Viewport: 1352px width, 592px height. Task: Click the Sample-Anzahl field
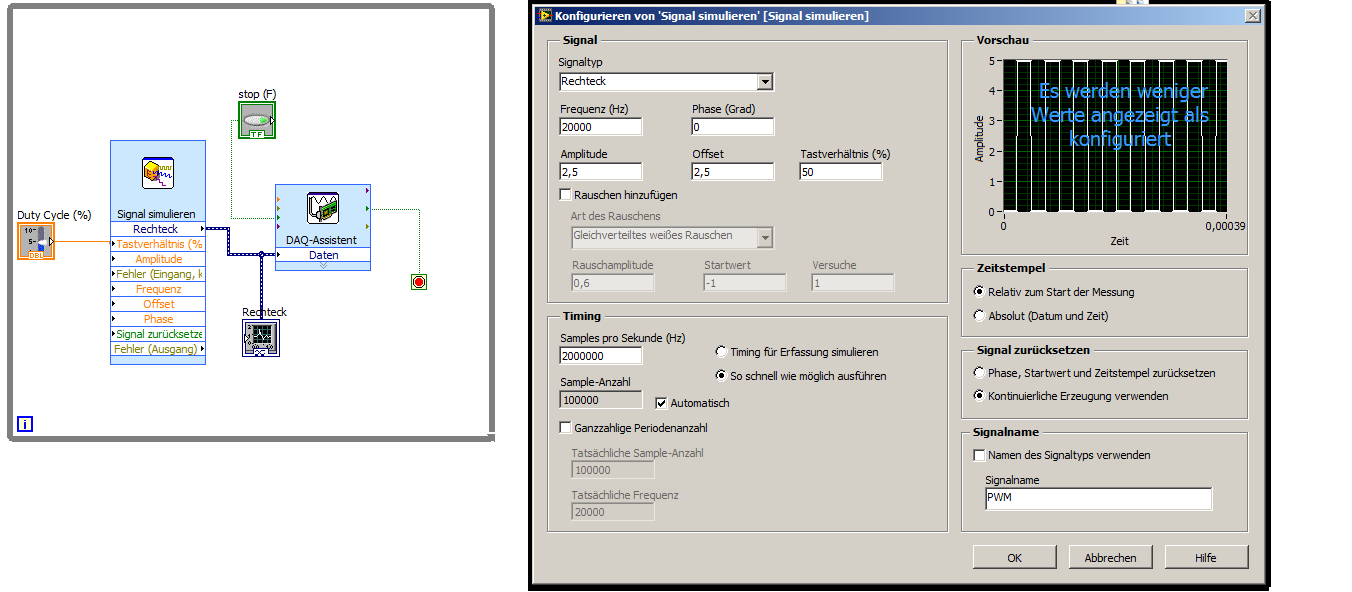tap(601, 400)
